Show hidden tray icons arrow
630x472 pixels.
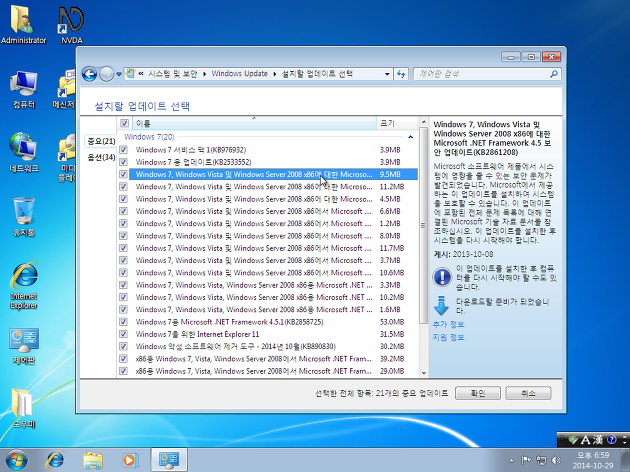click(x=511, y=460)
